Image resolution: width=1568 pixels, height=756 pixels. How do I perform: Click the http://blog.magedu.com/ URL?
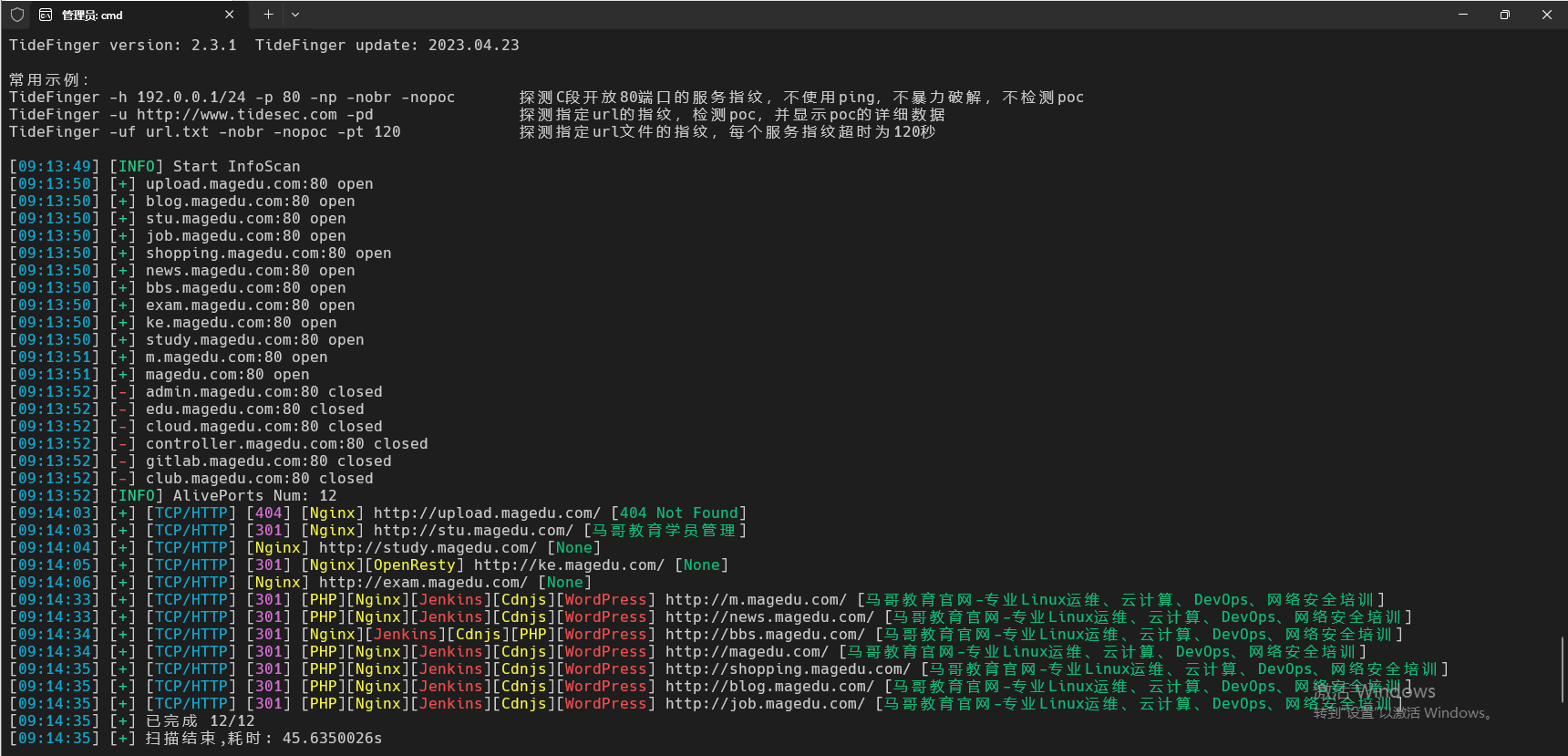tap(769, 687)
